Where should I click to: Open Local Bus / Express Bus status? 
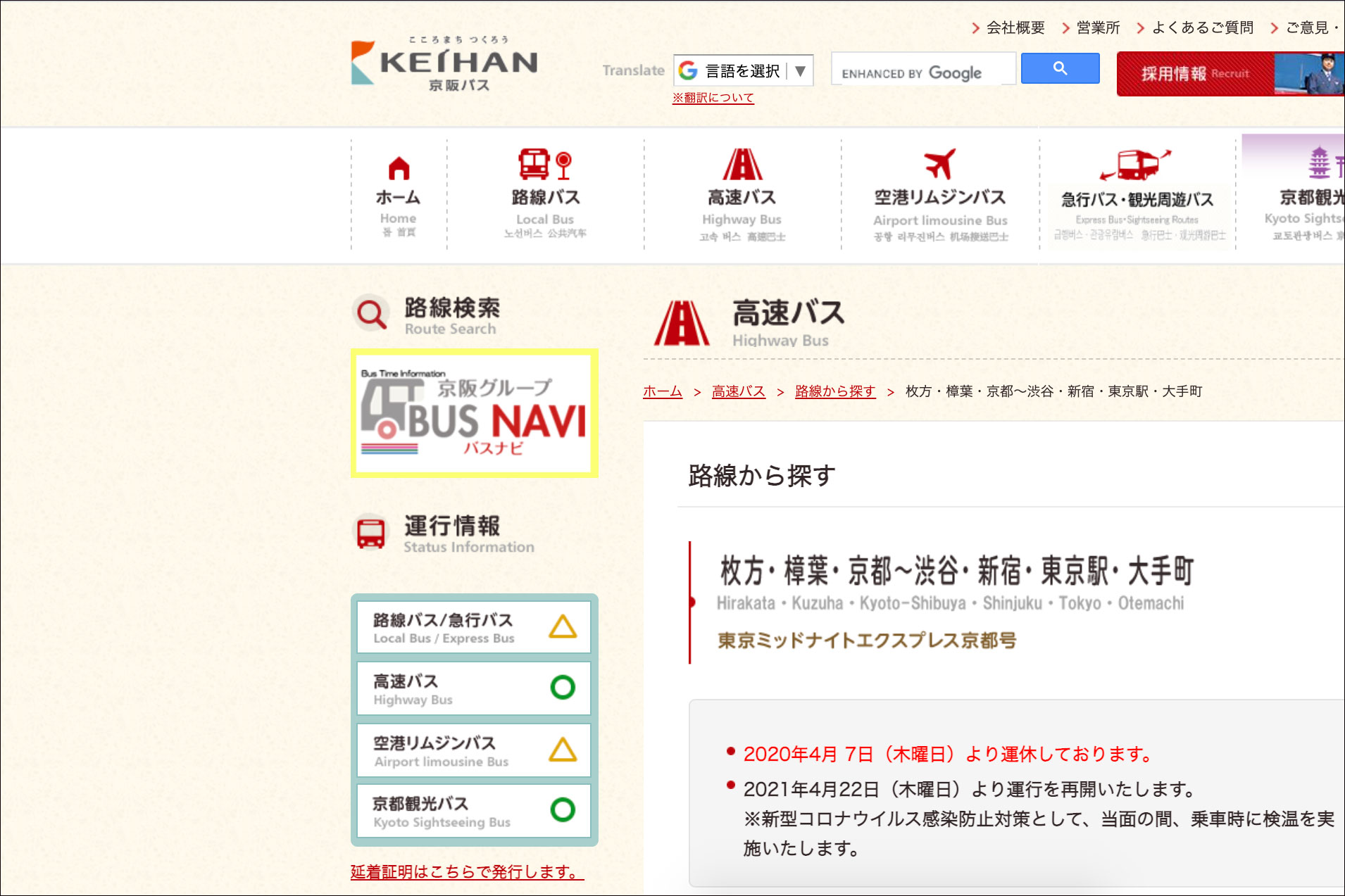pos(473,628)
